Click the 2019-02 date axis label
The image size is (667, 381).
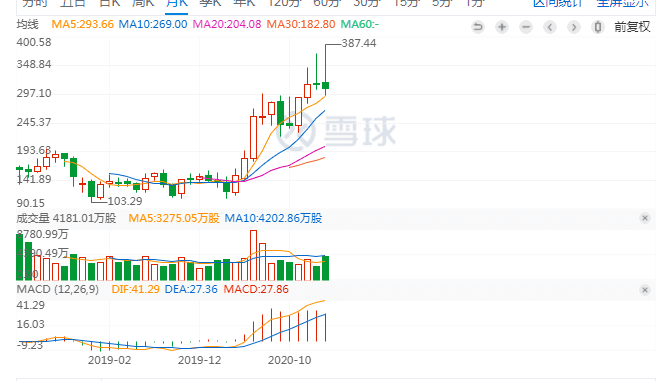[109, 360]
